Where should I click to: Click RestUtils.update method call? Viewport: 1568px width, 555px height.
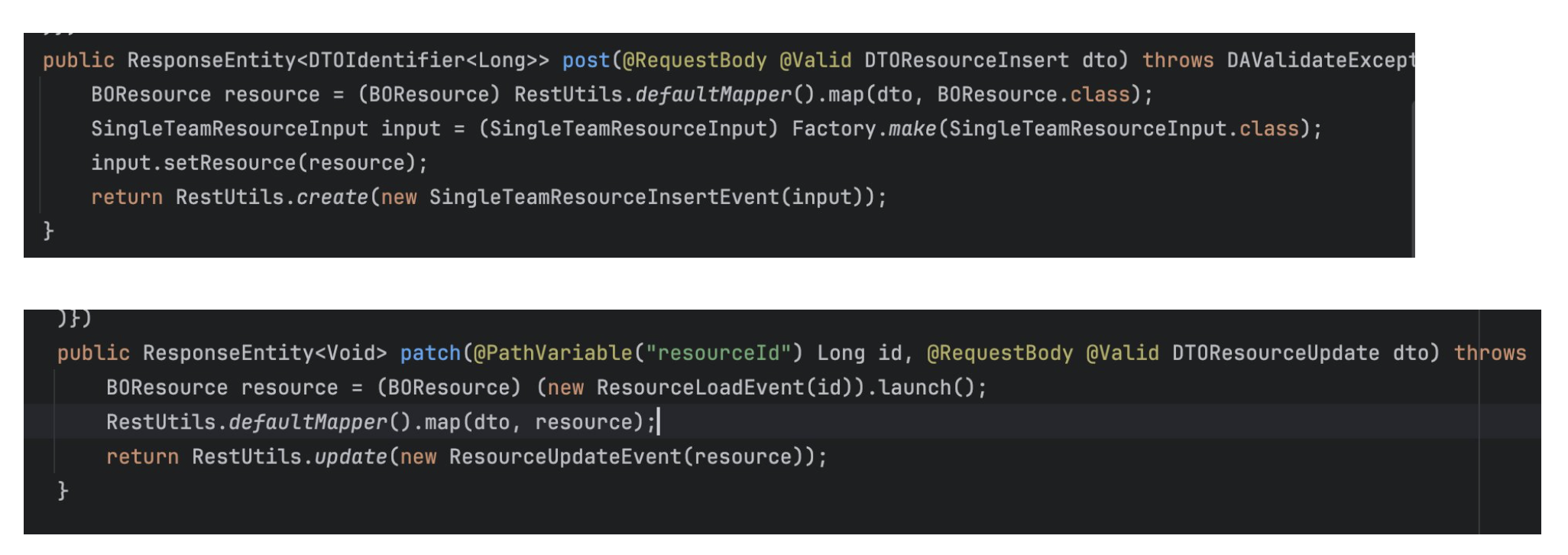coord(289,457)
